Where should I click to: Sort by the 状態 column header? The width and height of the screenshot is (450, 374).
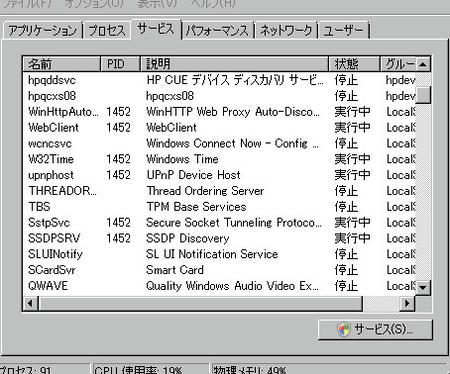click(x=354, y=64)
